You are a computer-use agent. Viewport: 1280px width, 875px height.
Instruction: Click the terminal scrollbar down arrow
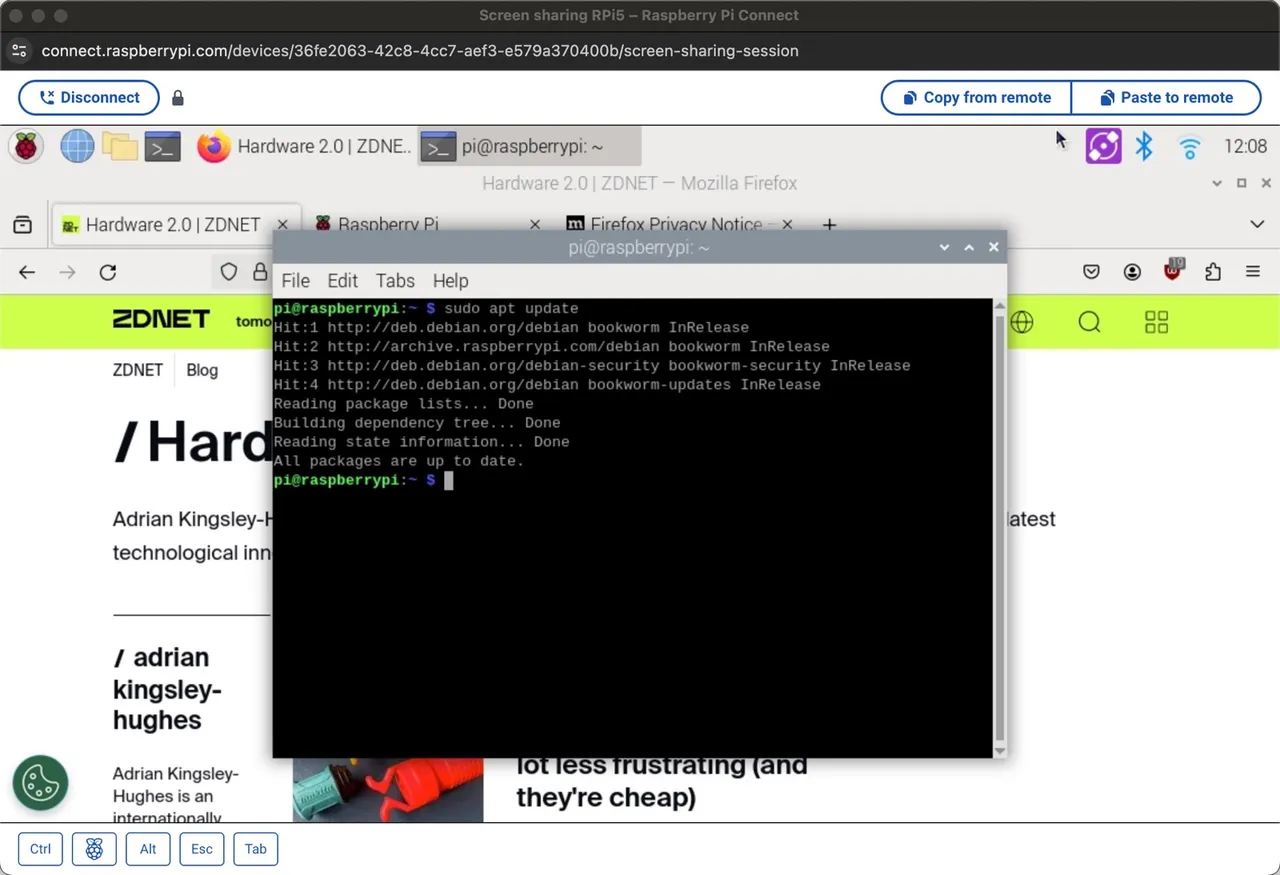click(x=999, y=751)
